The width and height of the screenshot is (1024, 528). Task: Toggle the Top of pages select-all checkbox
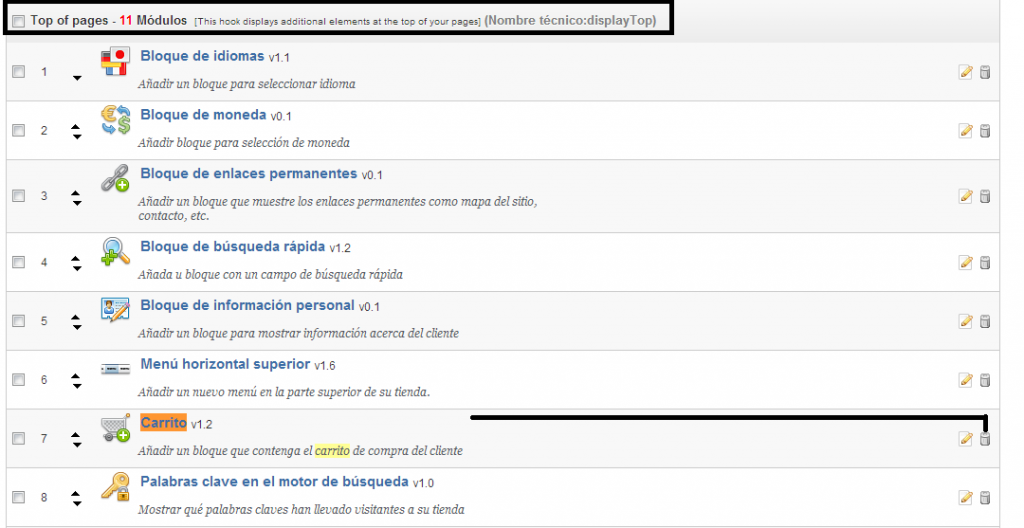point(19,21)
